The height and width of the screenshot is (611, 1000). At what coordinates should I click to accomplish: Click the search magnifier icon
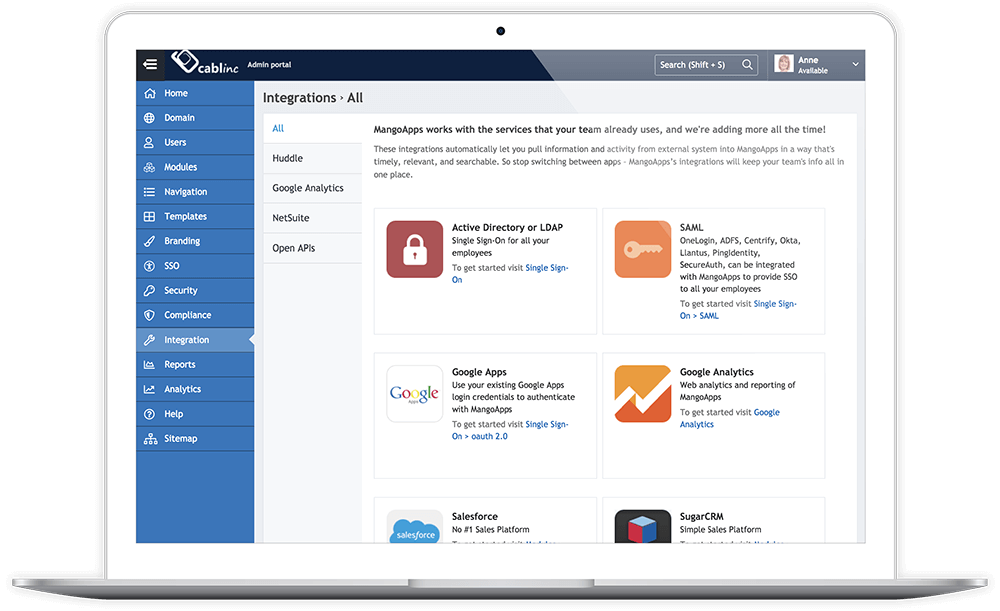[x=747, y=64]
